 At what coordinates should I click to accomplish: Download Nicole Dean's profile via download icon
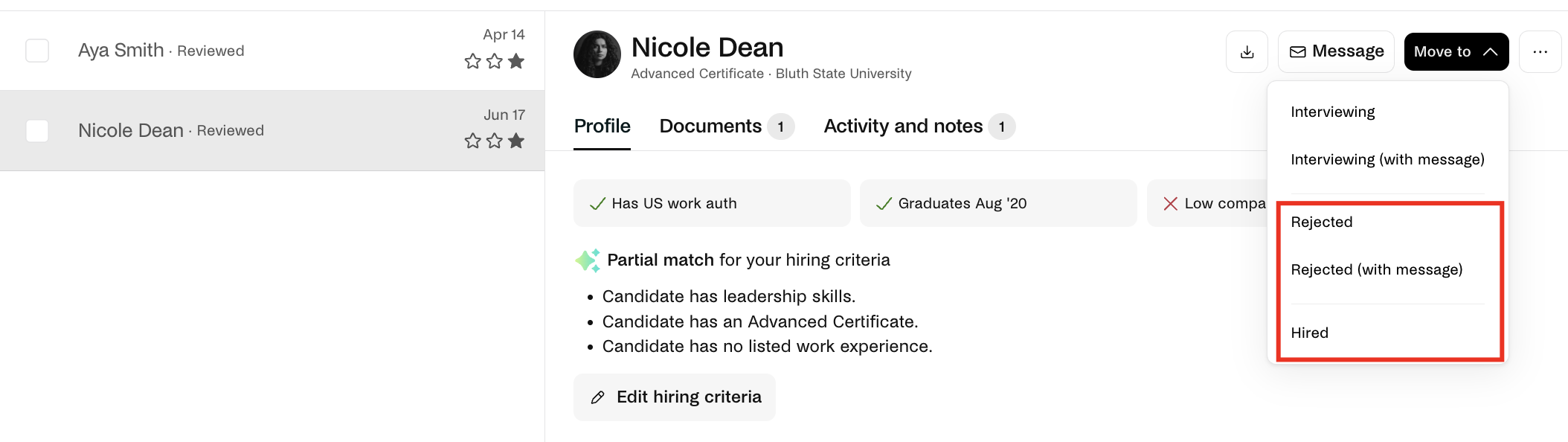coord(1247,51)
